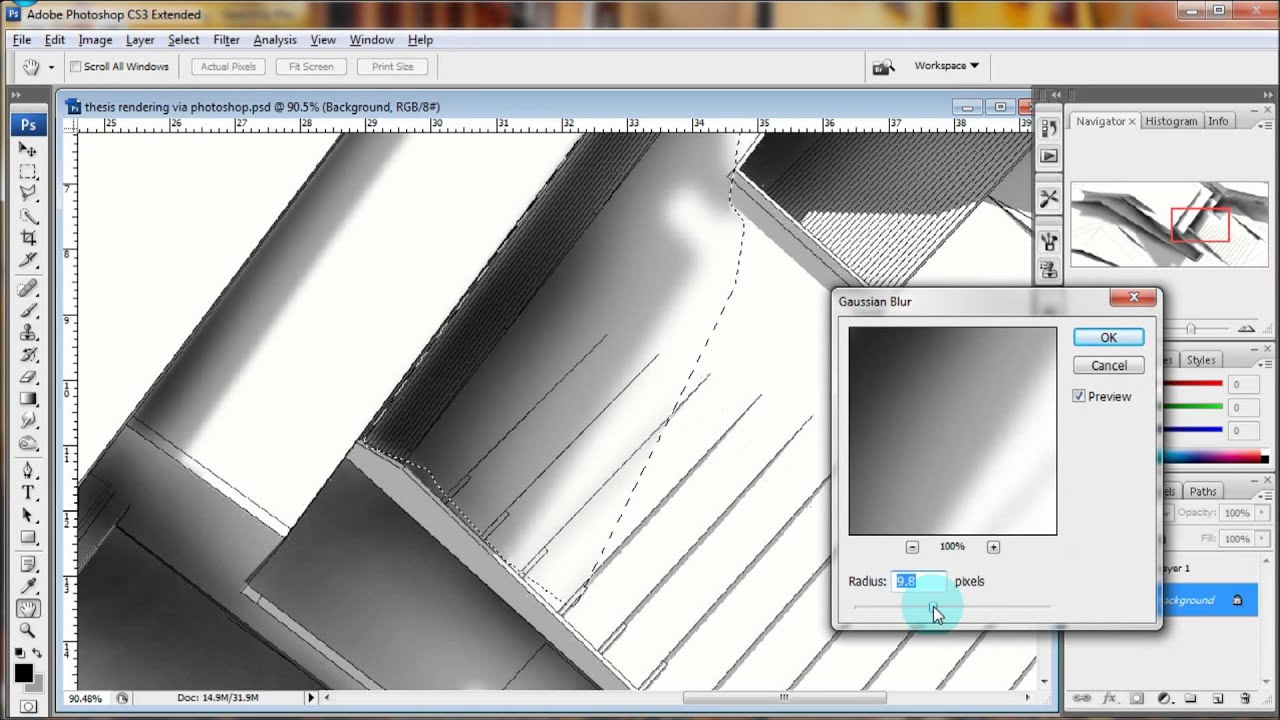Select the Healing Brush tool

point(28,289)
